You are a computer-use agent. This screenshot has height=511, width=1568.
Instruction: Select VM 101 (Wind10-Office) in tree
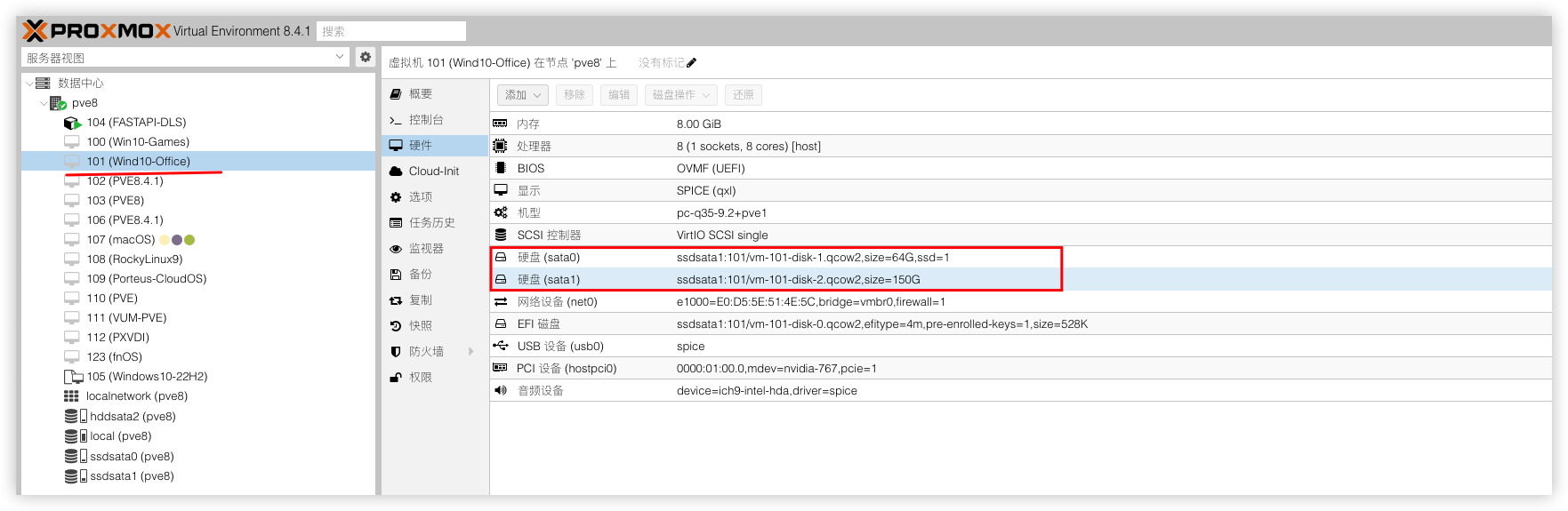(138, 162)
